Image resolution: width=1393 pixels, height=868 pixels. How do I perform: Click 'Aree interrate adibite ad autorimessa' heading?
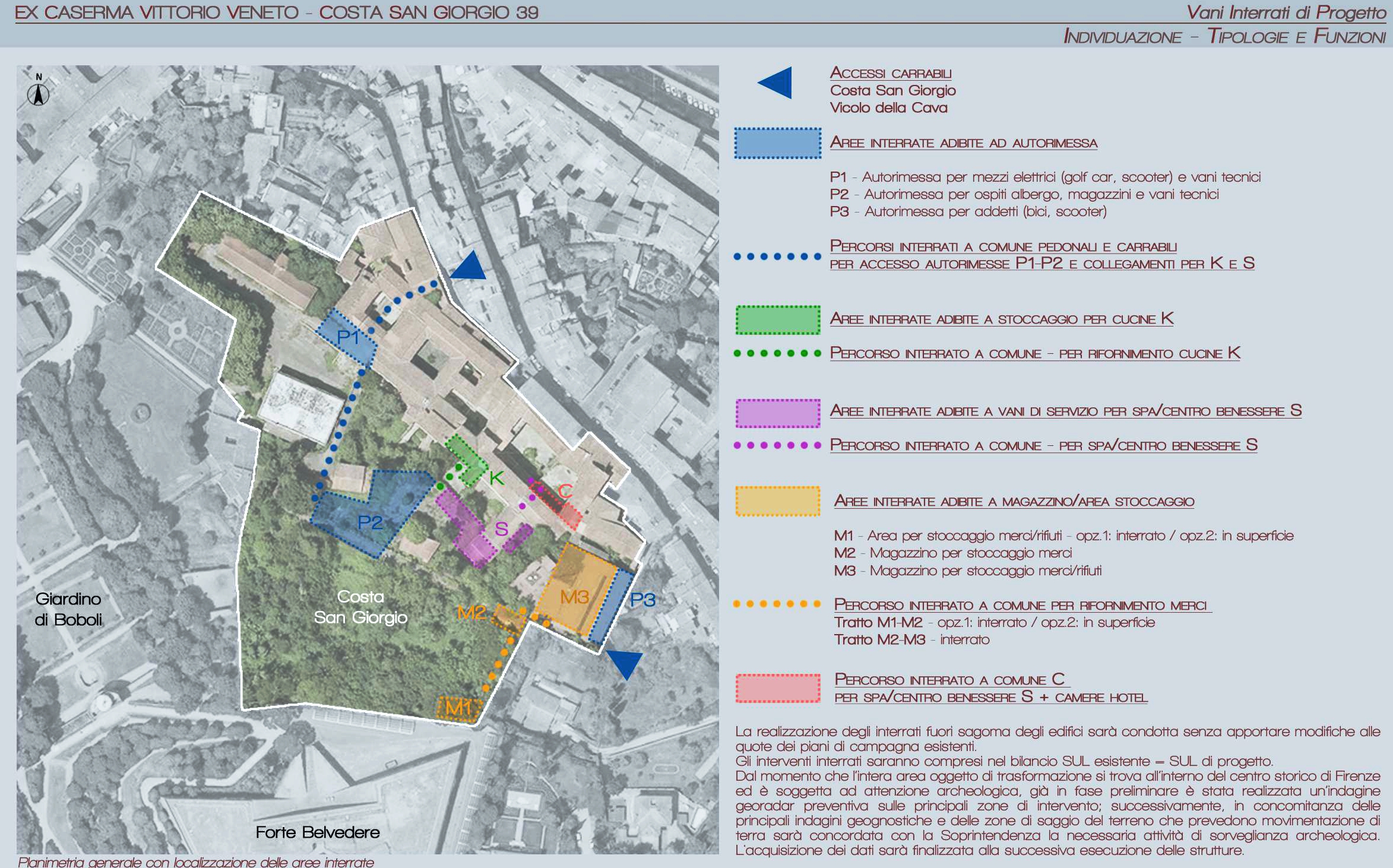coord(964,142)
